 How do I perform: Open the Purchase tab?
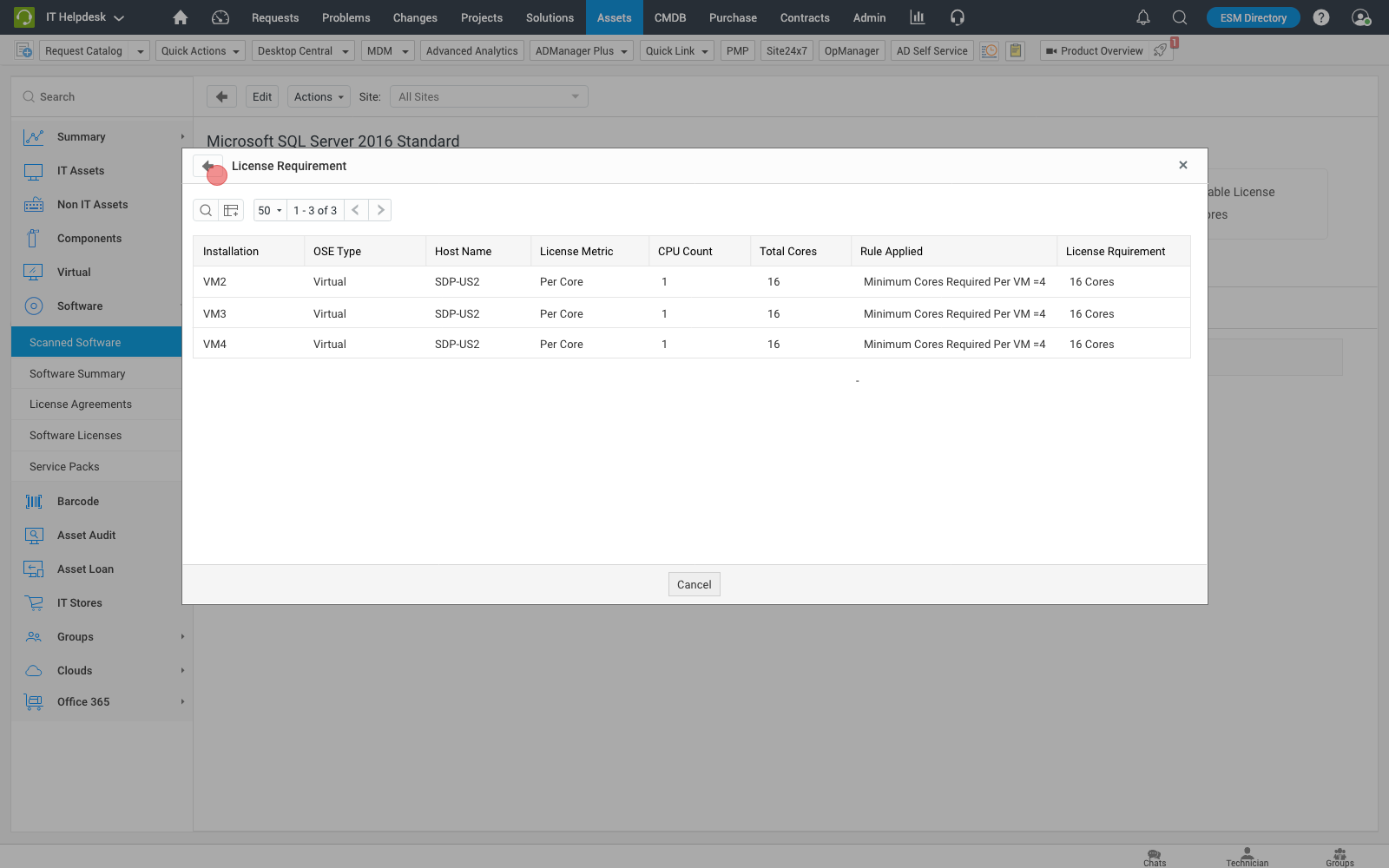[x=733, y=17]
